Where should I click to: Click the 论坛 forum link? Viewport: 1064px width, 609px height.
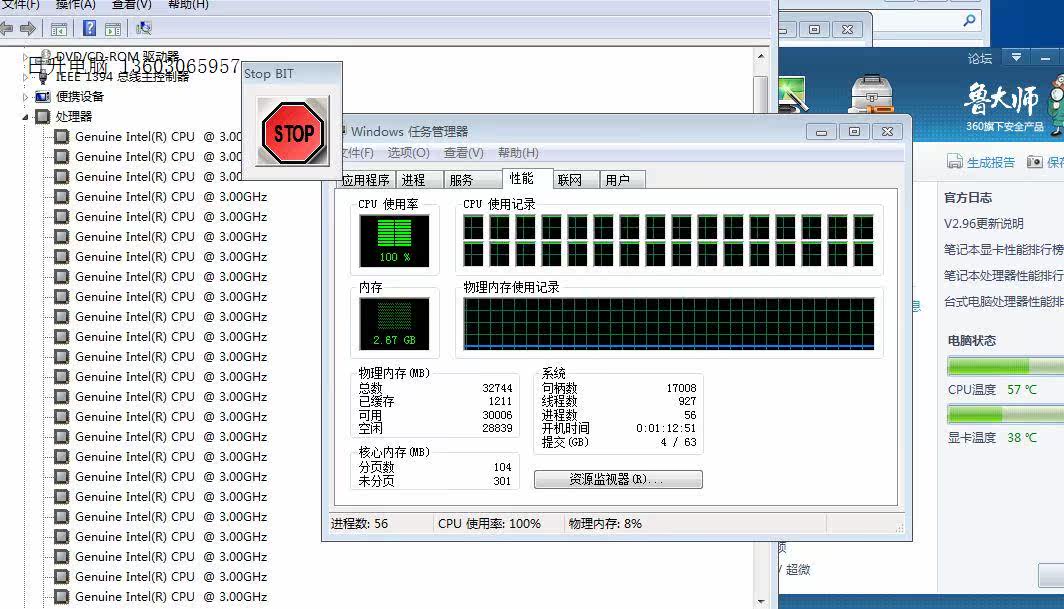(979, 58)
